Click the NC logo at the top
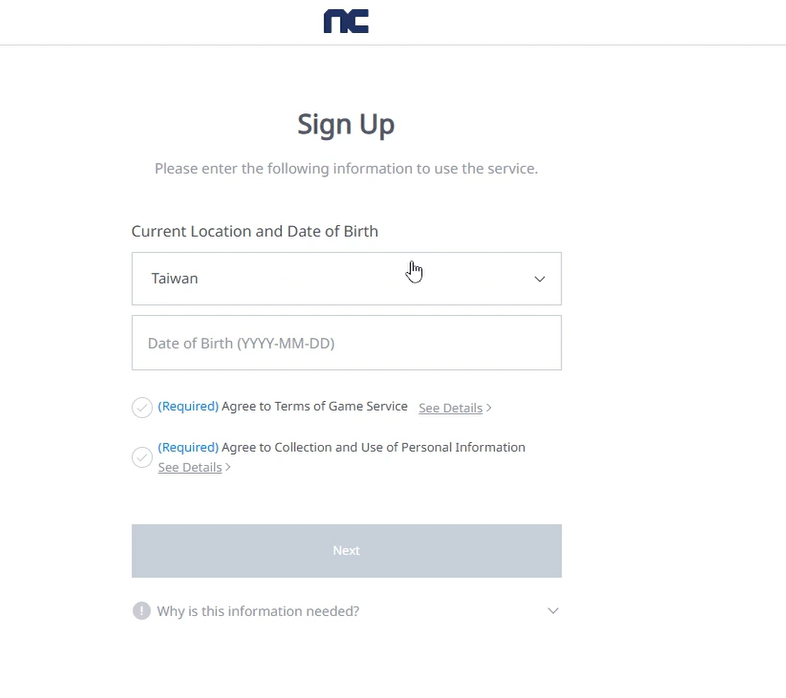Image resolution: width=786 pixels, height=698 pixels. pos(346,22)
